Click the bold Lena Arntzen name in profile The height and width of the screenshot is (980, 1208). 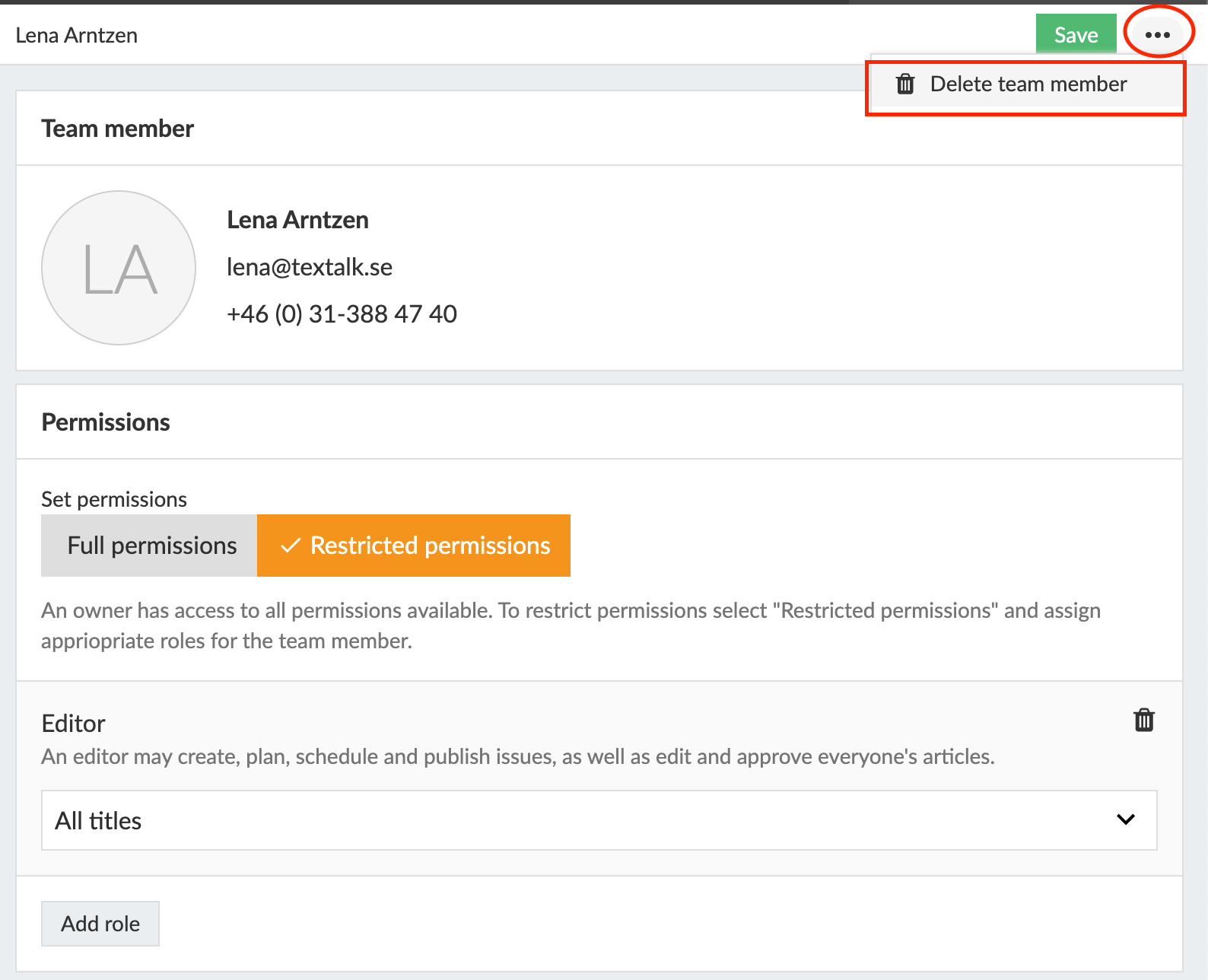pos(297,220)
